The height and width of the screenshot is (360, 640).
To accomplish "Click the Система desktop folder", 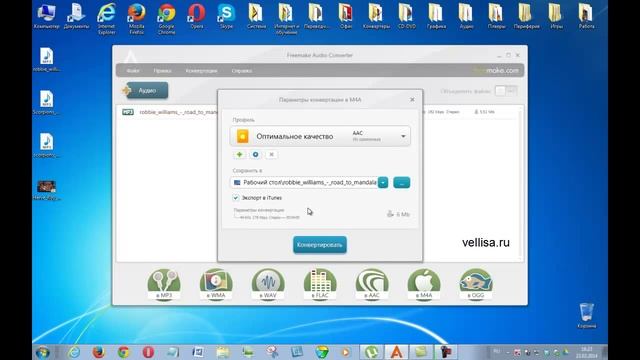I will coord(256,16).
